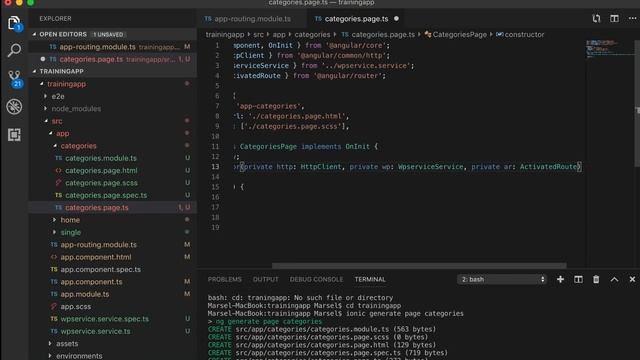This screenshot has width=640, height=360.
Task: Open wpservice.service.ts file
Action: 113,331
